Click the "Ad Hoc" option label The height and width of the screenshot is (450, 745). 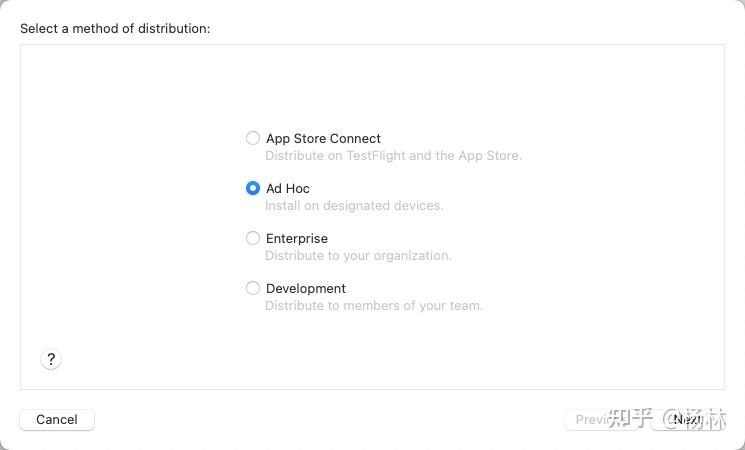coord(288,188)
